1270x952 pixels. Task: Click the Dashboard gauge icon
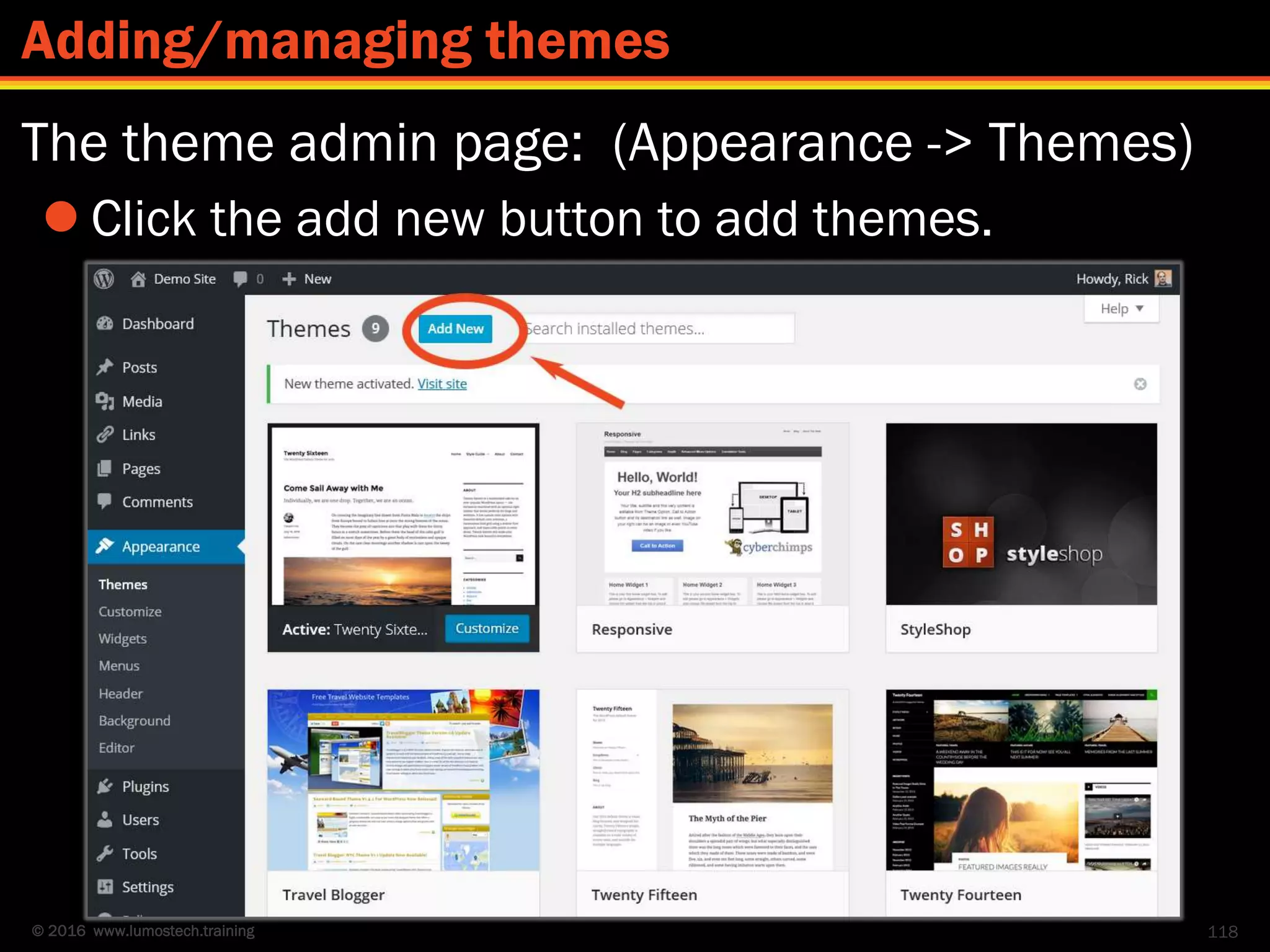point(105,324)
